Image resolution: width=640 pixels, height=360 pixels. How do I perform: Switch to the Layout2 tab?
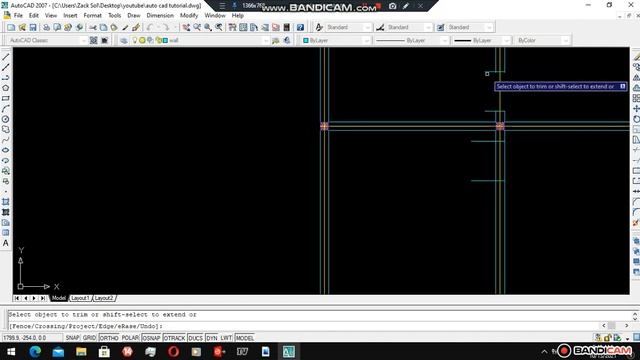104,298
